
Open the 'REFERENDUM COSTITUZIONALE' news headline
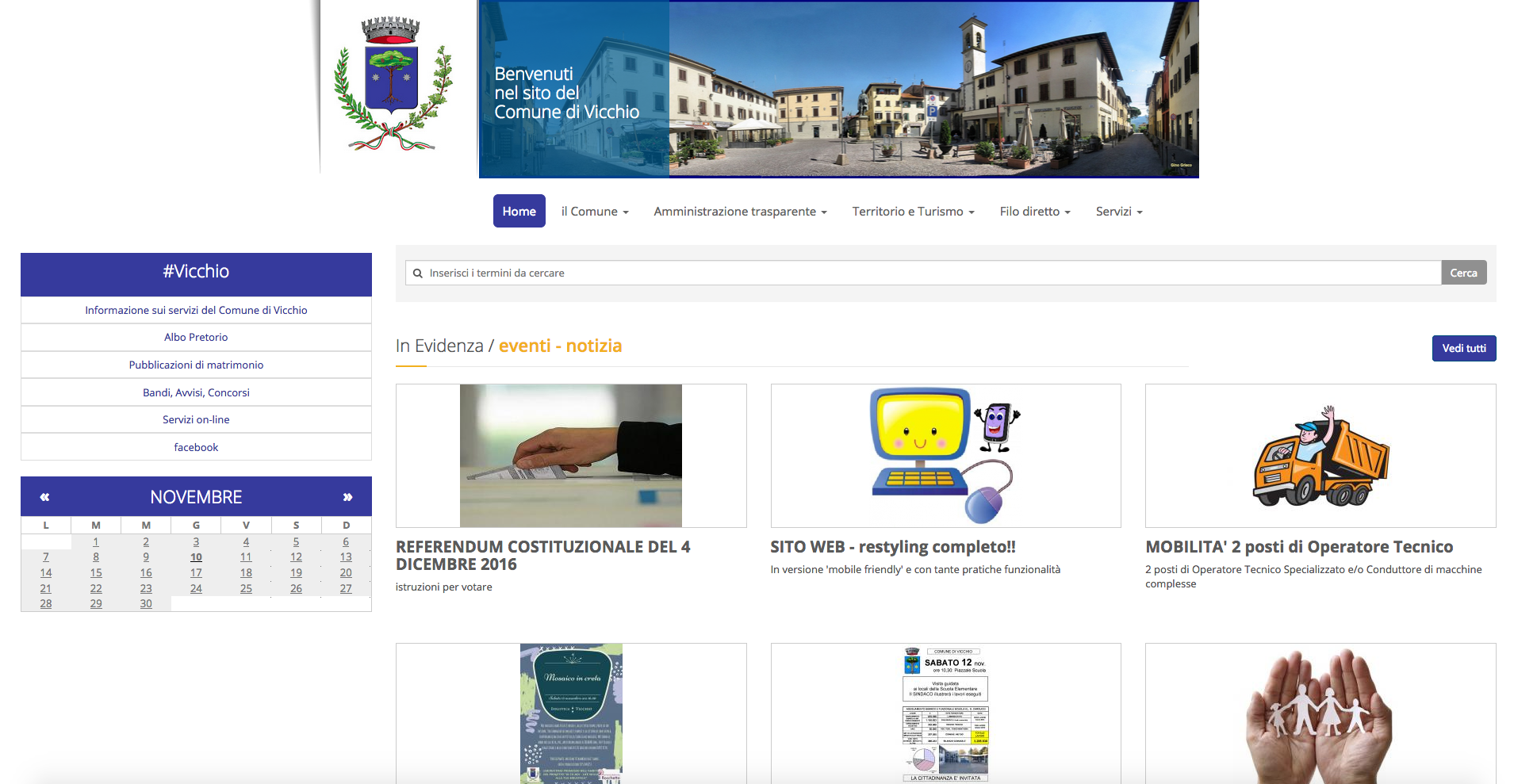[542, 555]
